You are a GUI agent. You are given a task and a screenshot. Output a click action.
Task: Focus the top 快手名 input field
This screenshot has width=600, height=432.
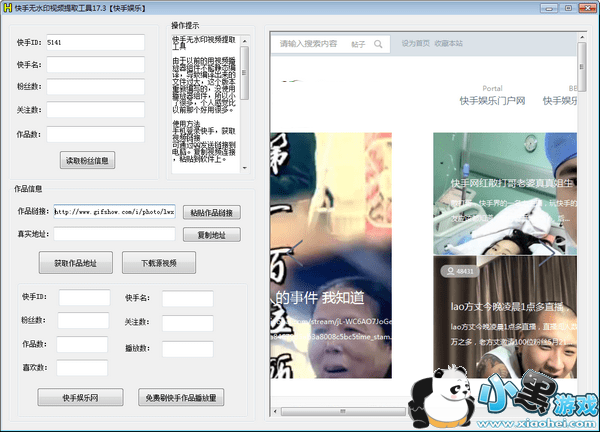pyautogui.click(x=96, y=64)
